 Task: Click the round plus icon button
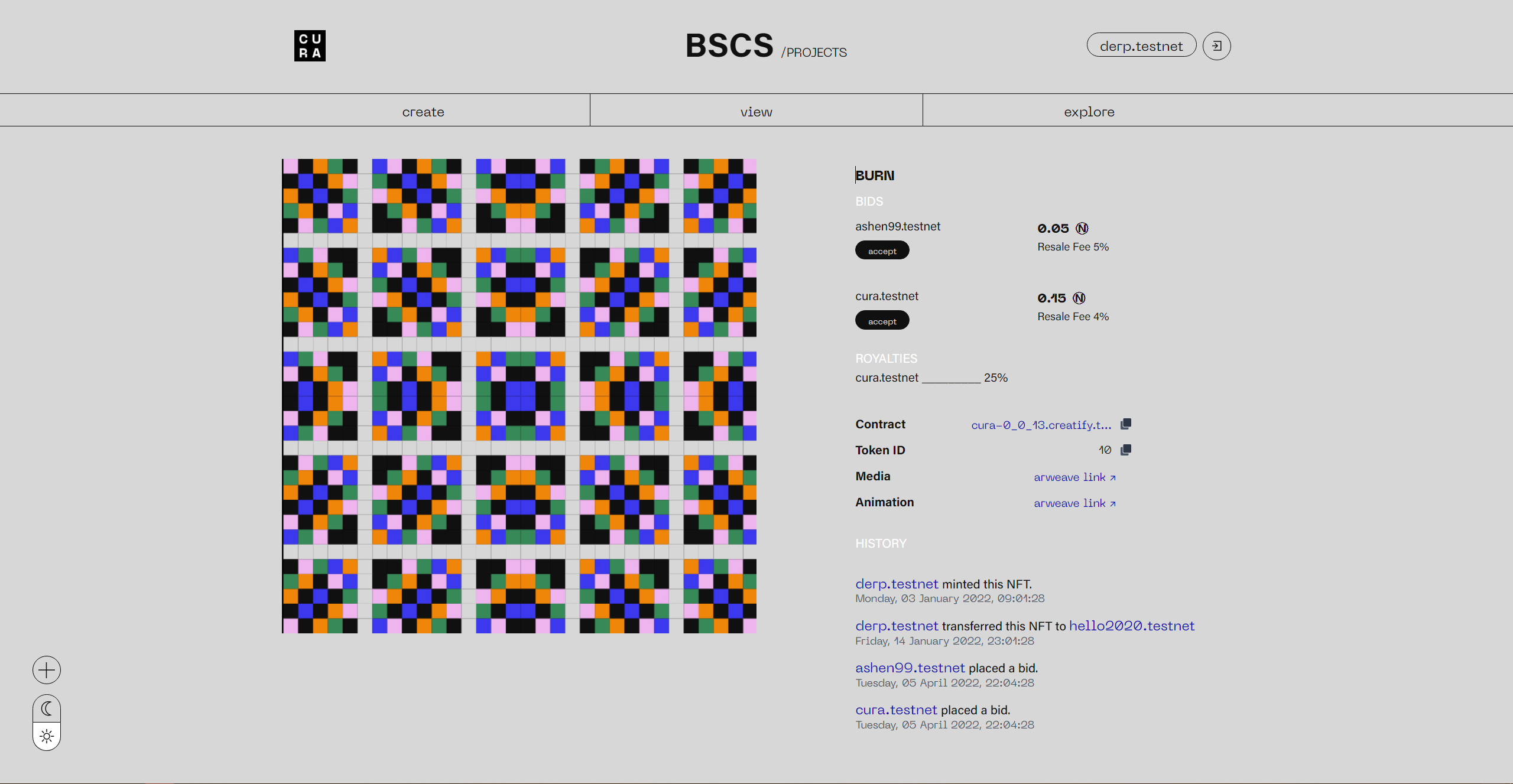tap(47, 670)
